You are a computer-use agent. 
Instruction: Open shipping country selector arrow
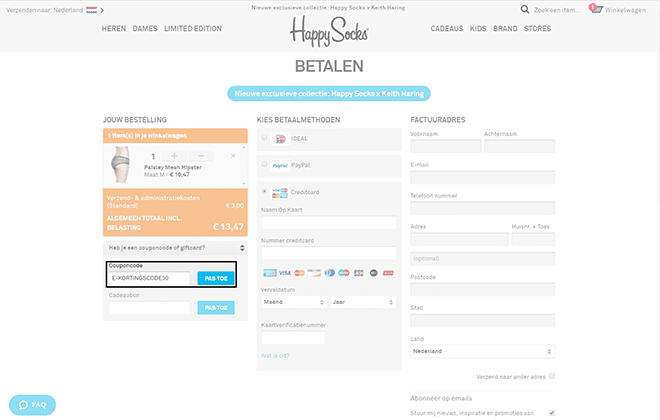point(102,10)
